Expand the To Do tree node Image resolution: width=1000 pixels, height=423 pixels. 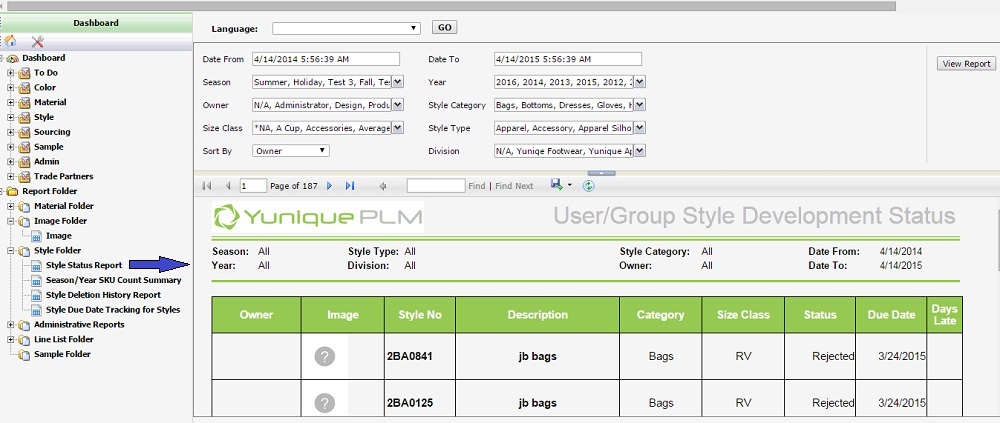[10, 73]
